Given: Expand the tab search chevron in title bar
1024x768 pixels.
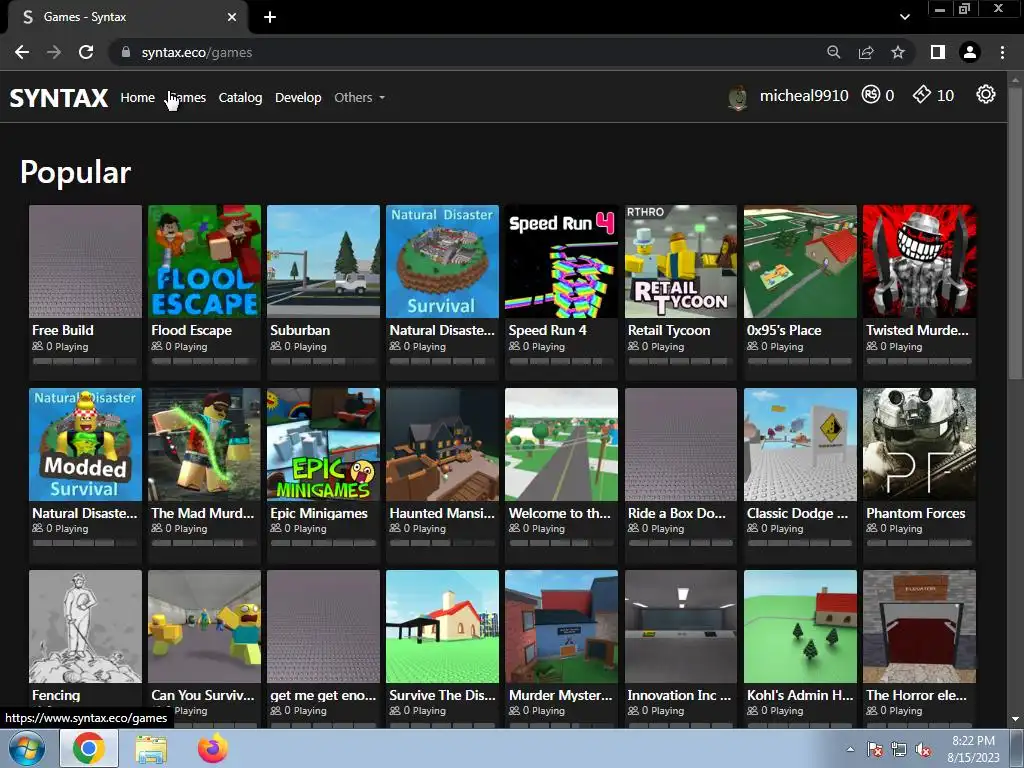Looking at the screenshot, I should pos(904,17).
